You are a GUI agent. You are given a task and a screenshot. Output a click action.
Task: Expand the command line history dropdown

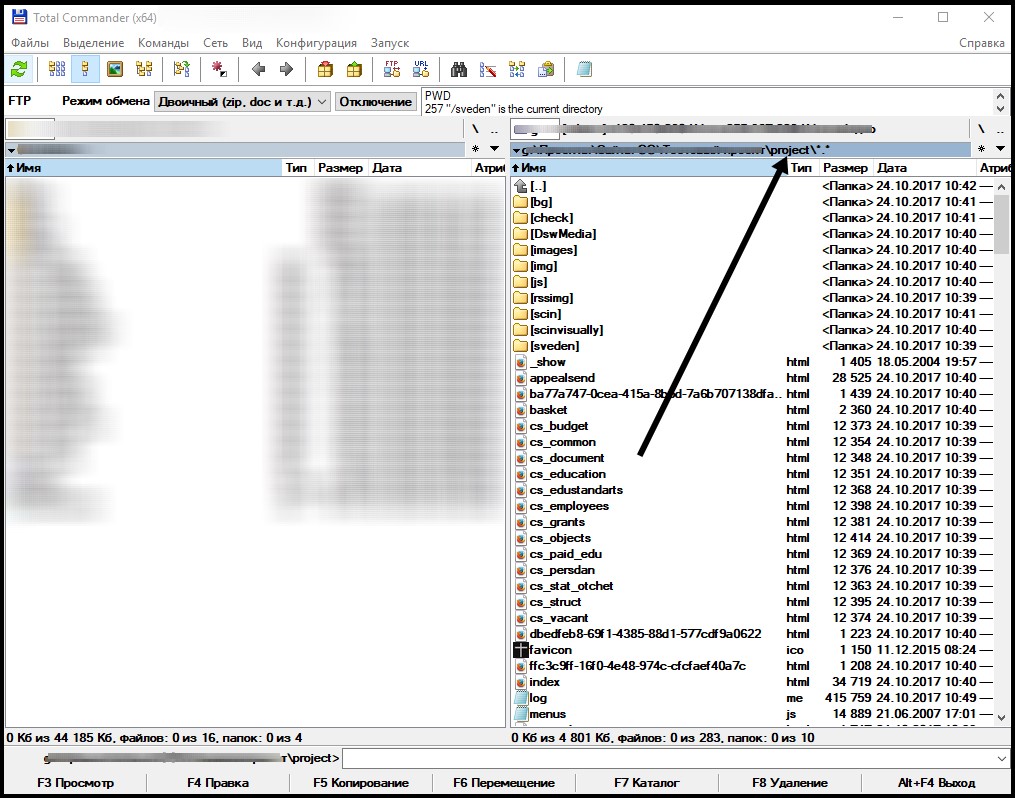pos(1003,759)
